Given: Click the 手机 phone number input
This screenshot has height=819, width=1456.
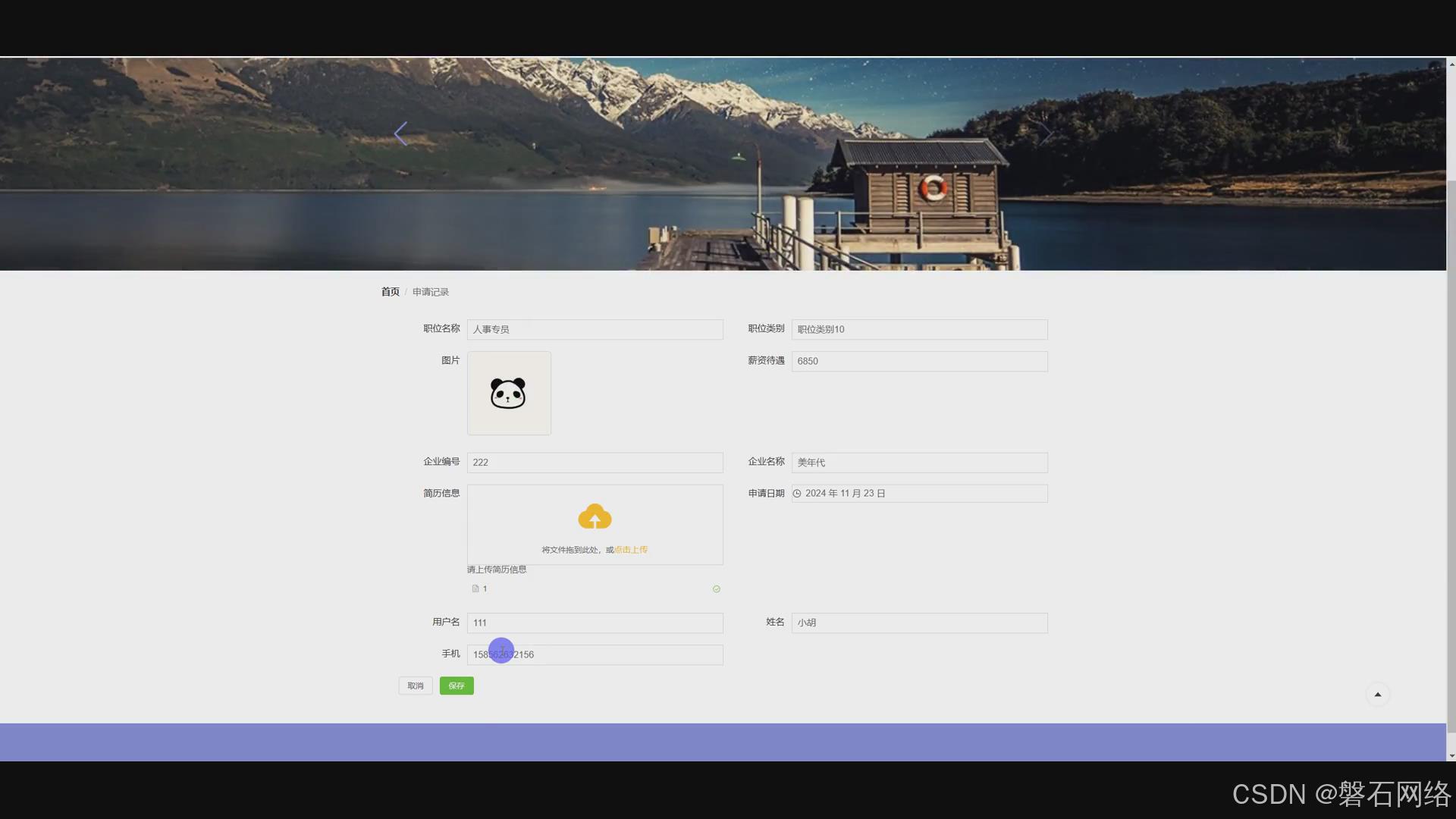Looking at the screenshot, I should coord(595,654).
